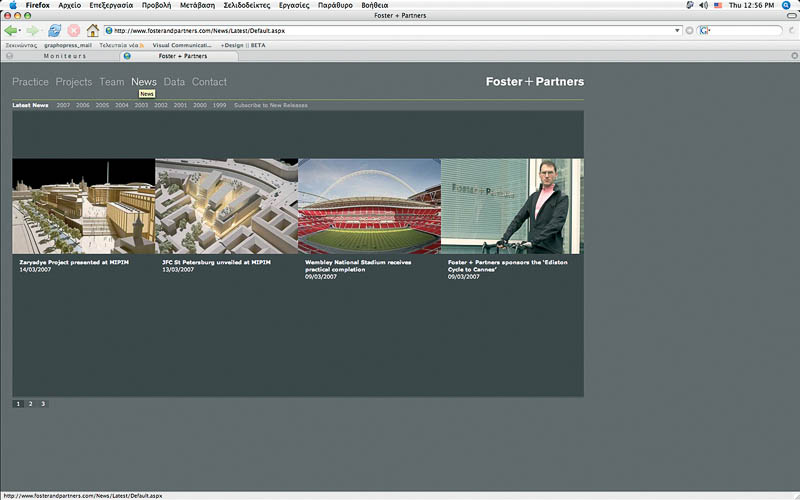800x500 pixels.
Task: Open the Εργασίες menu
Action: pyautogui.click(x=294, y=5)
